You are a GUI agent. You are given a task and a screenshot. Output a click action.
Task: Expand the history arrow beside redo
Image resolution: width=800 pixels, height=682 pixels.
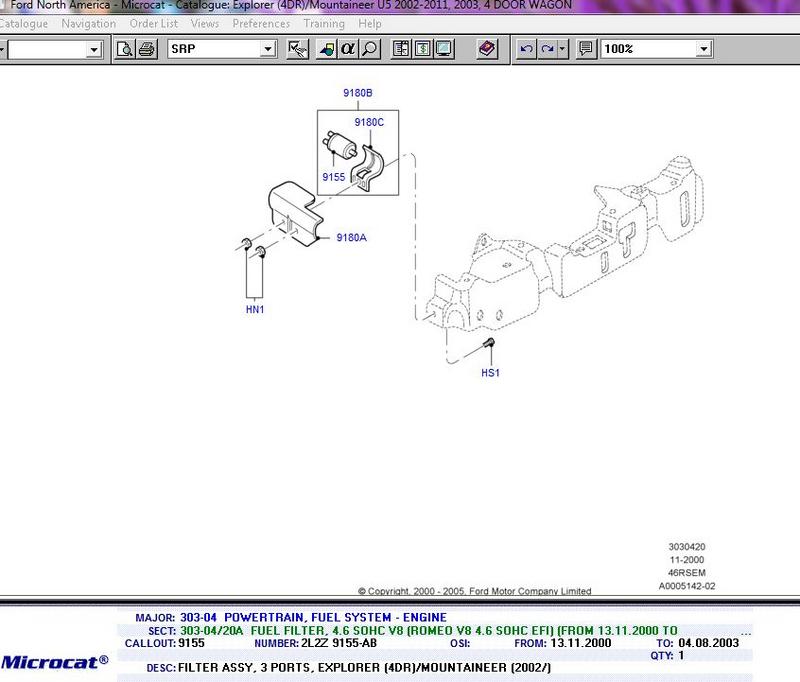click(562, 49)
